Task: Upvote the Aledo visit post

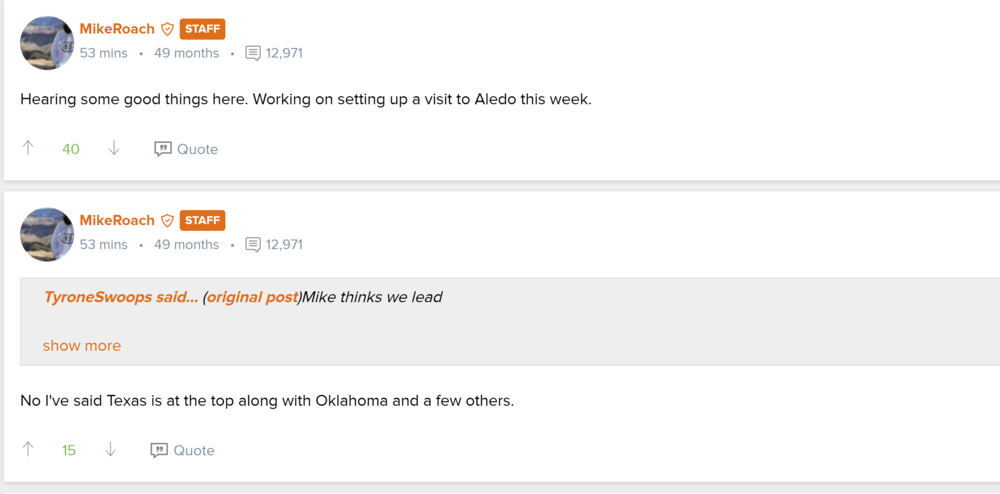Action: (28, 149)
